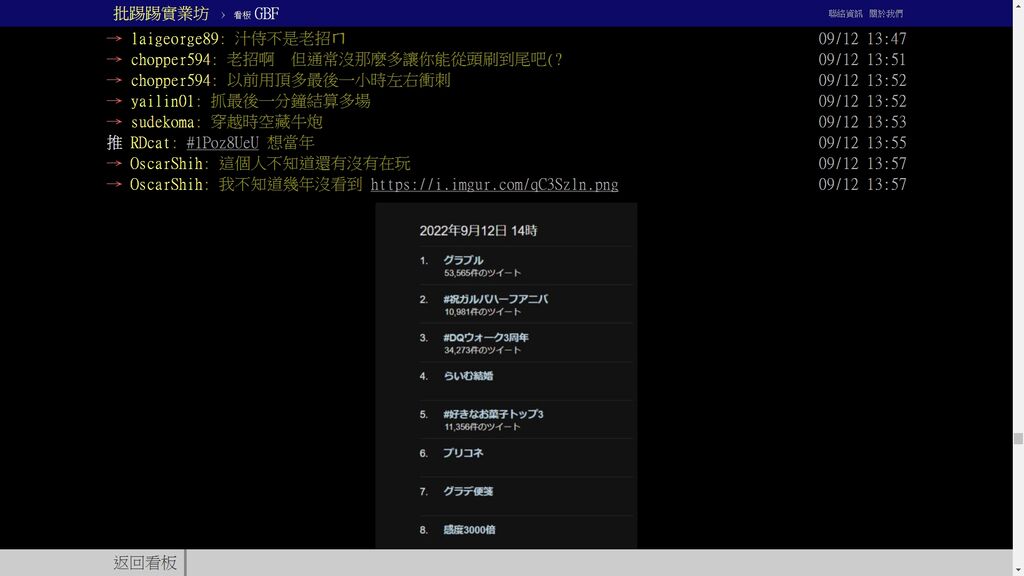Select username RDcat

(150, 143)
